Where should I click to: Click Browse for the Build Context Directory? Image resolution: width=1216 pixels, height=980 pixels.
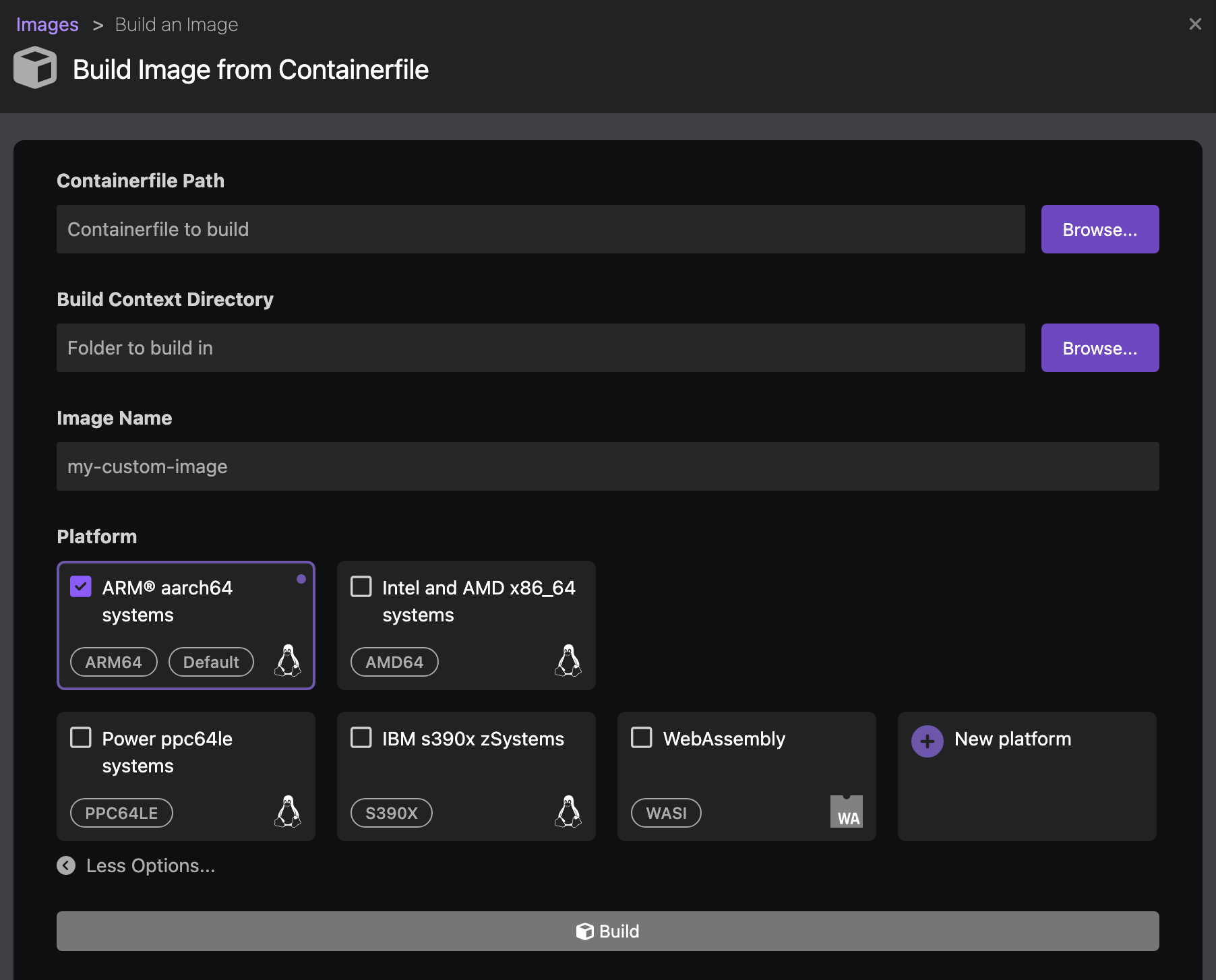1099,348
